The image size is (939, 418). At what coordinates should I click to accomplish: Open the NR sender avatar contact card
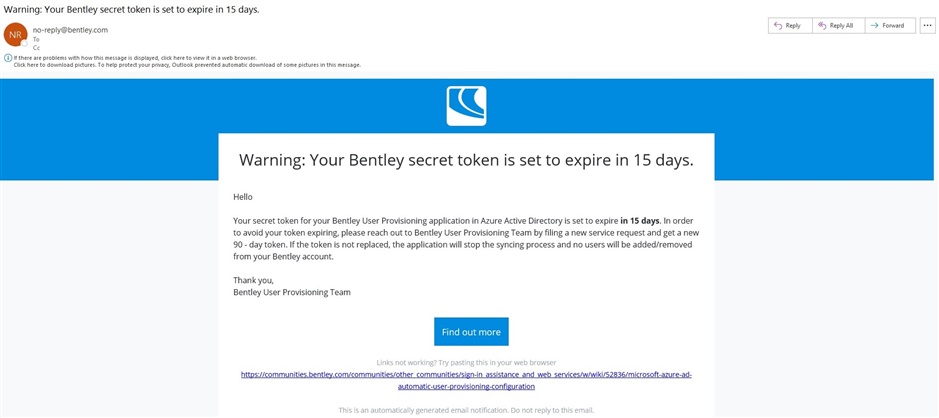[x=15, y=34]
